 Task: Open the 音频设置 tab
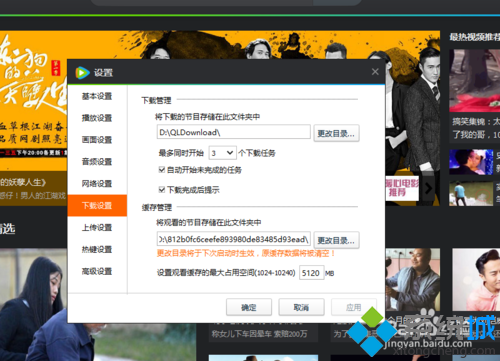(97, 162)
